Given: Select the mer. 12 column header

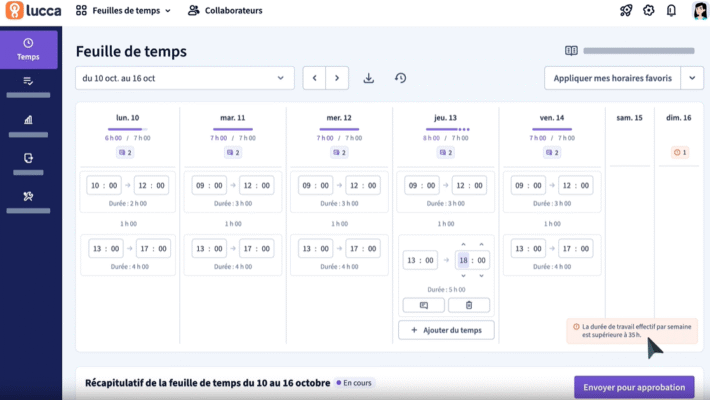Looking at the screenshot, I should (339, 118).
